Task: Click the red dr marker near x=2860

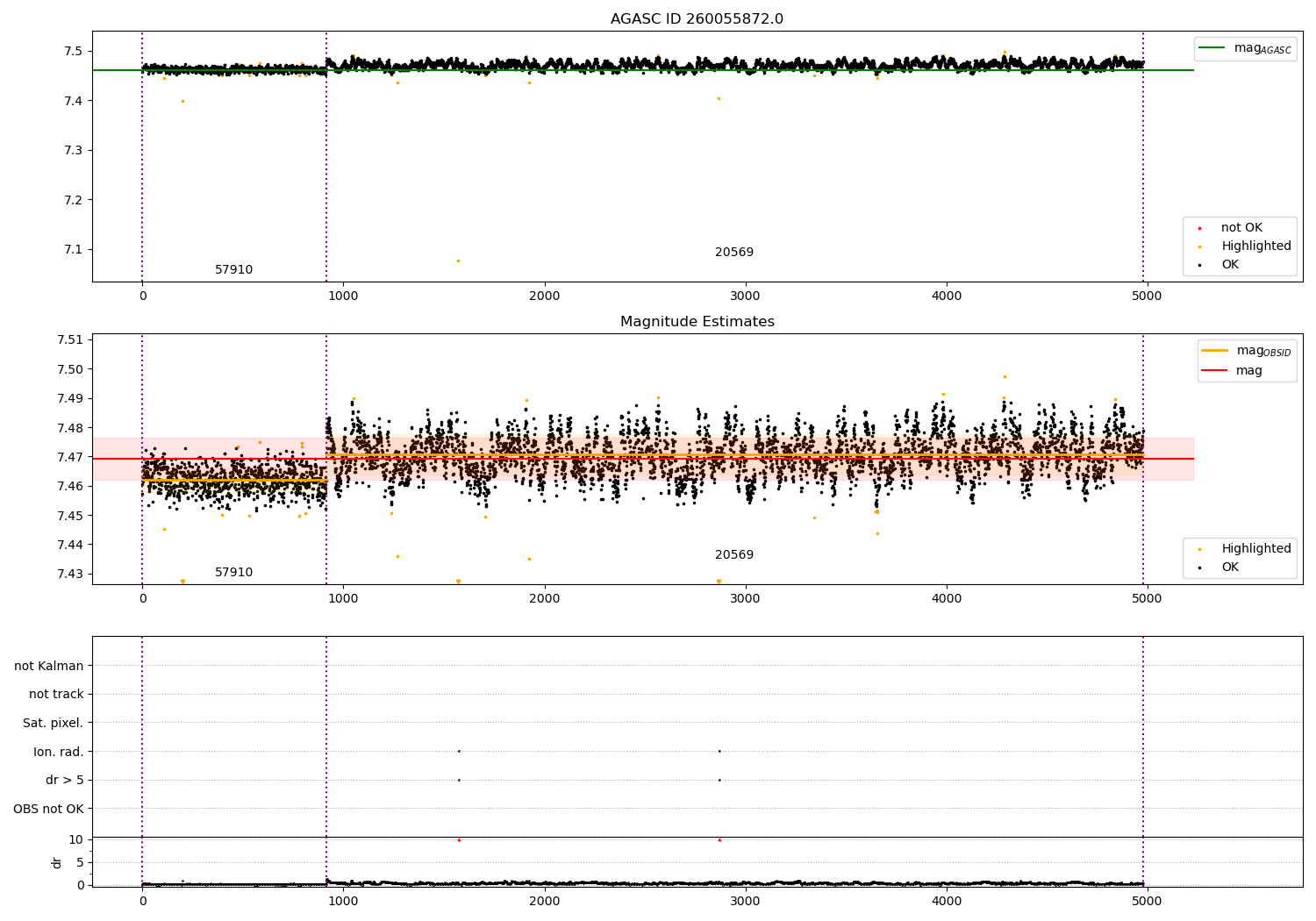Action: (x=719, y=839)
